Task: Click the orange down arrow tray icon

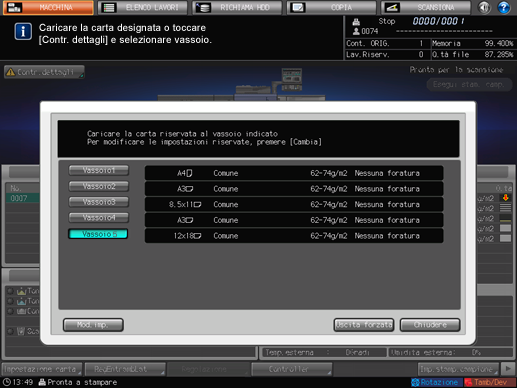Action: 506,198
